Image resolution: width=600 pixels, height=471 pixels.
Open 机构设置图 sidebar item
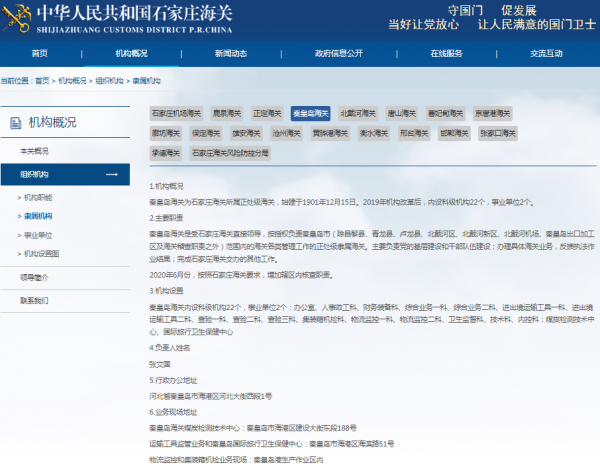[41, 253]
